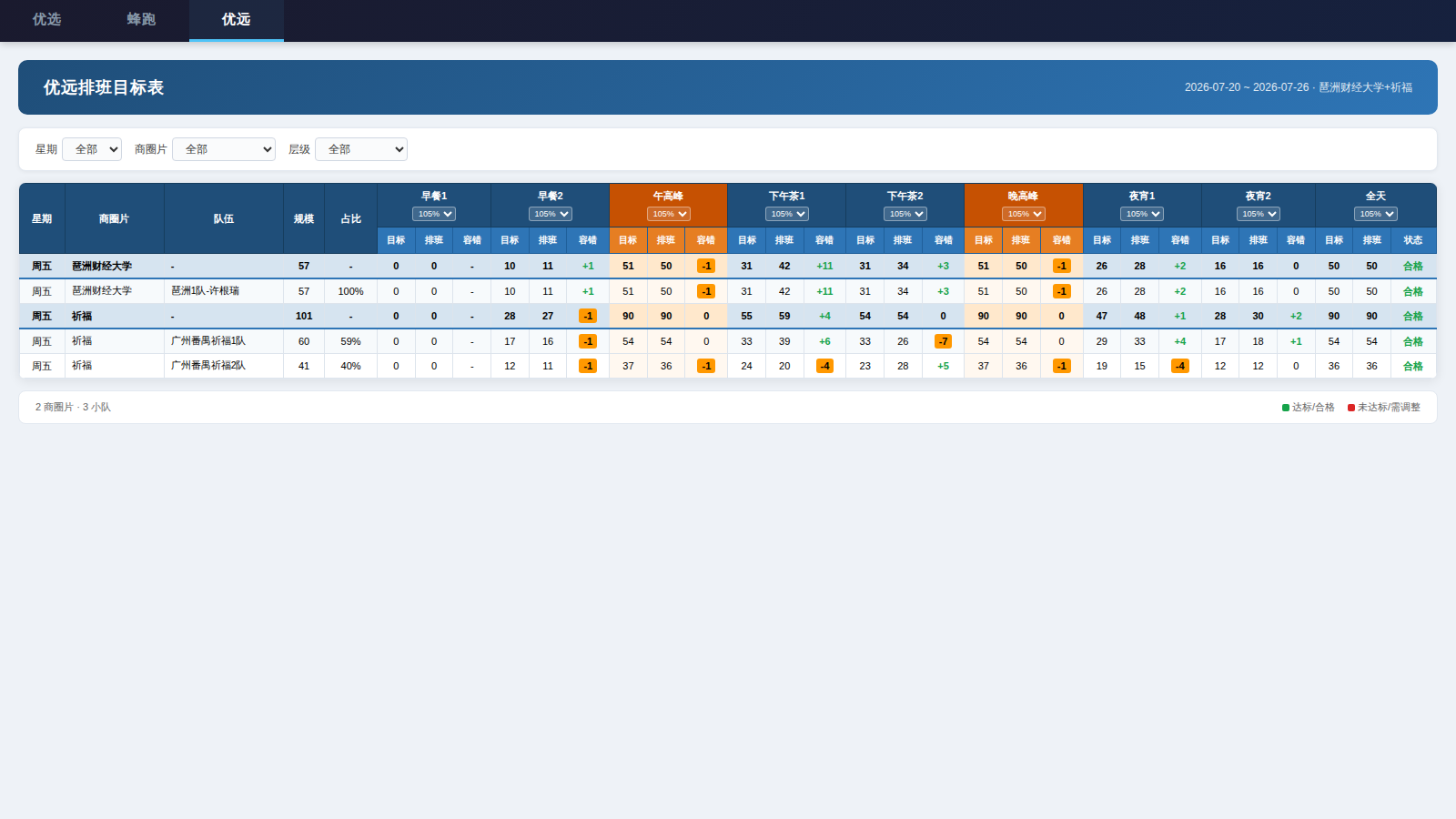Click 夜宵1 target 47 in 祈福 summary row
This screenshot has height=819, width=1456.
(1102, 316)
